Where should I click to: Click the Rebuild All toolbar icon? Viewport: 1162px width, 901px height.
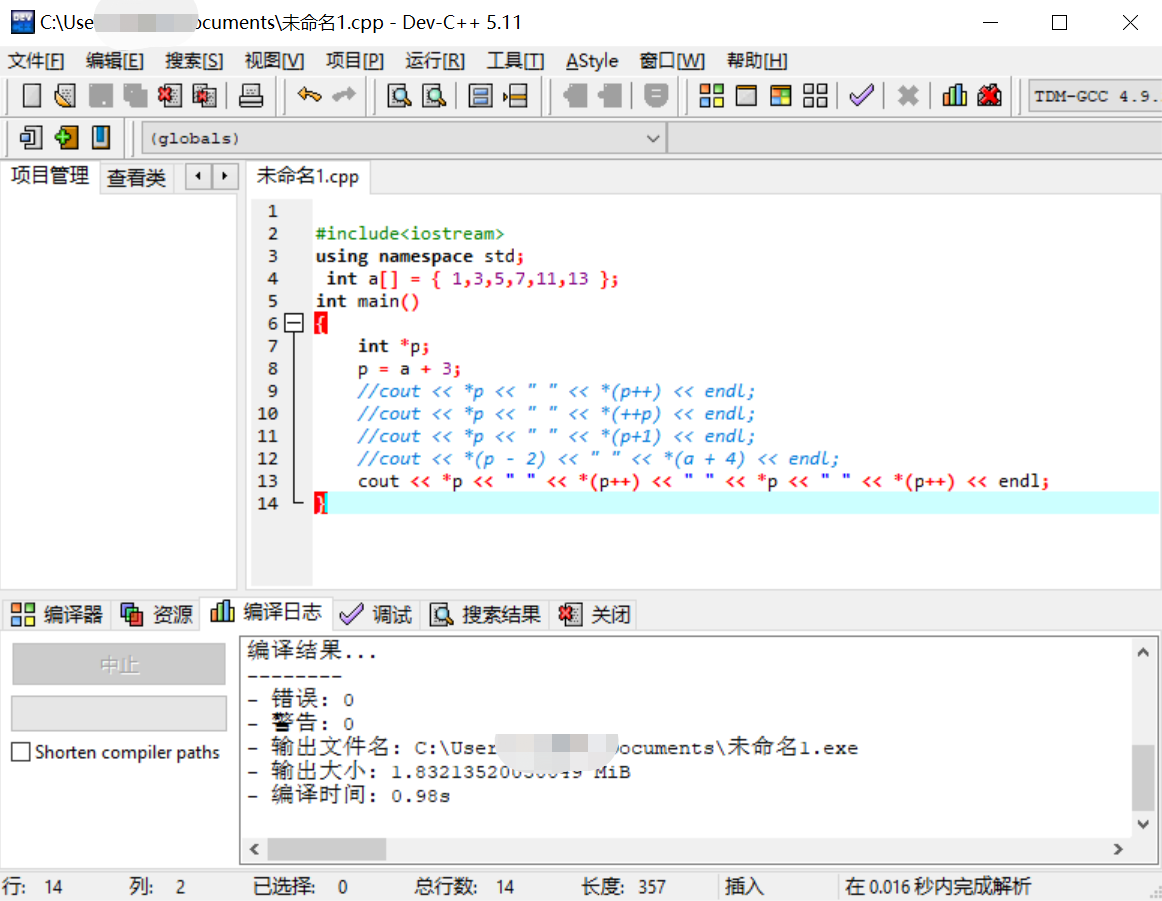(815, 96)
